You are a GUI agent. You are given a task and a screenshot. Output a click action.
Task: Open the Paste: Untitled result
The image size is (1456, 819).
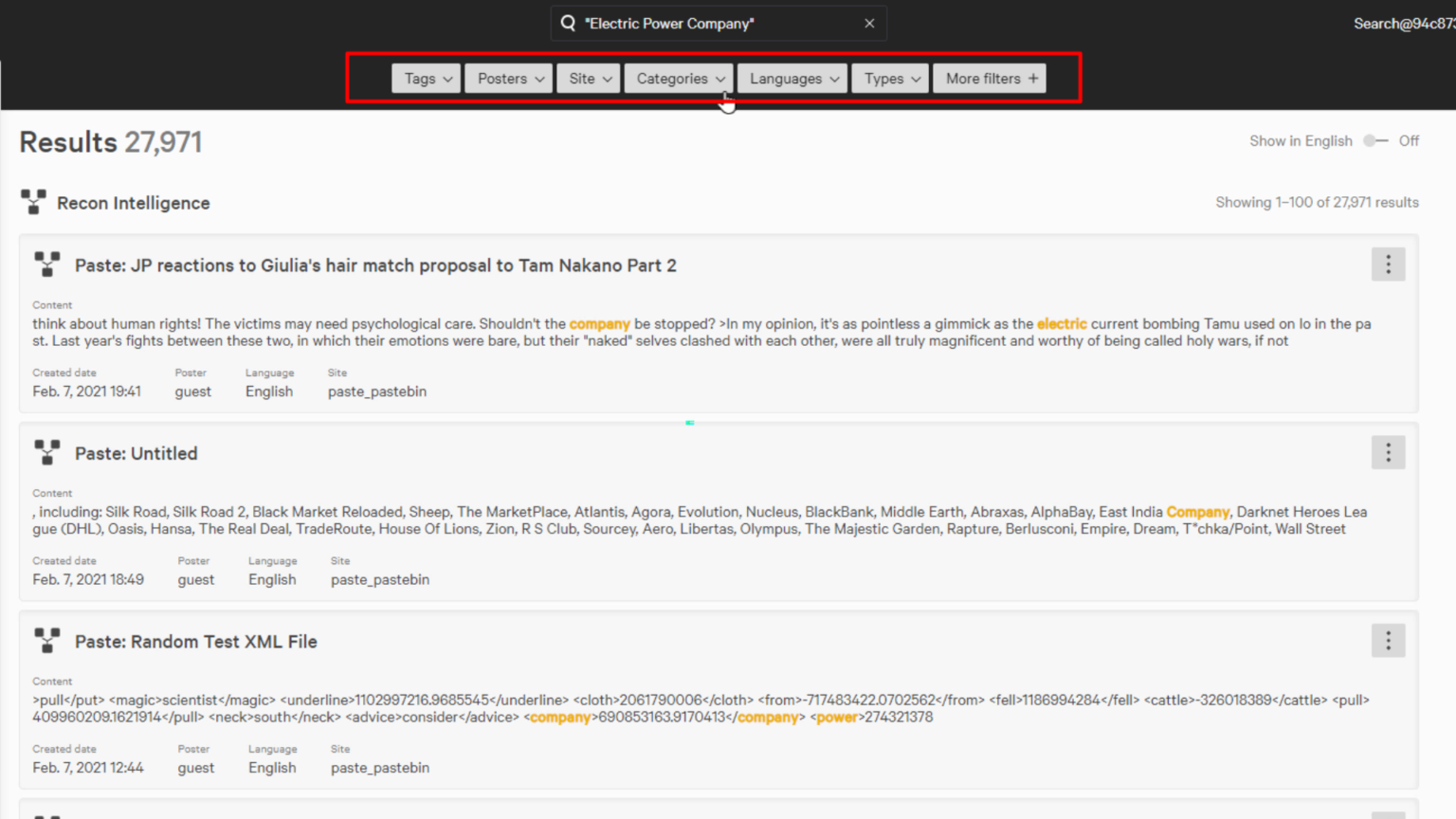point(136,453)
